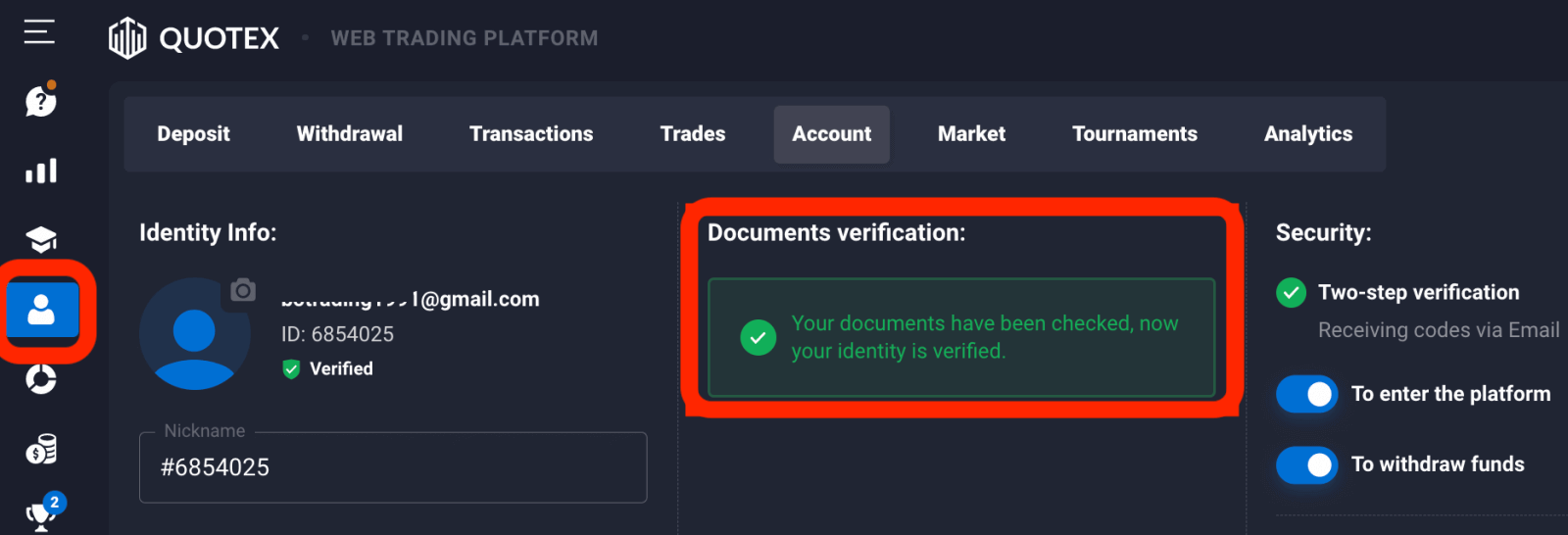Screen dimensions: 1568x535
Task: Open the hamburger menu
Action: pos(39,32)
